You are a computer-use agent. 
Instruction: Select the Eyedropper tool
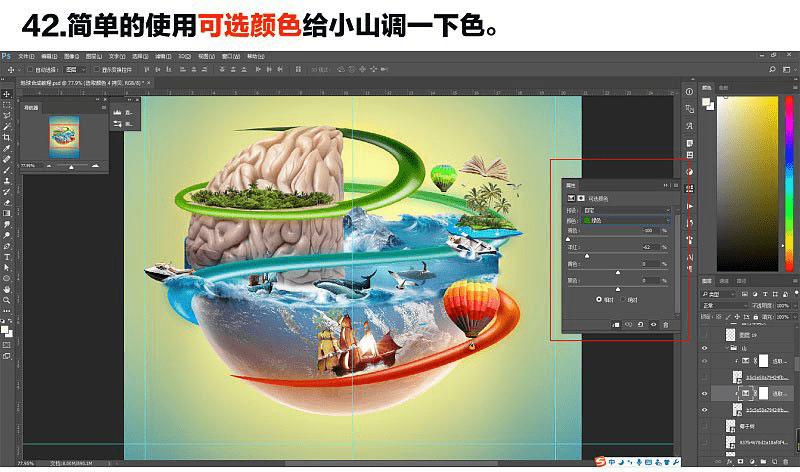7,148
